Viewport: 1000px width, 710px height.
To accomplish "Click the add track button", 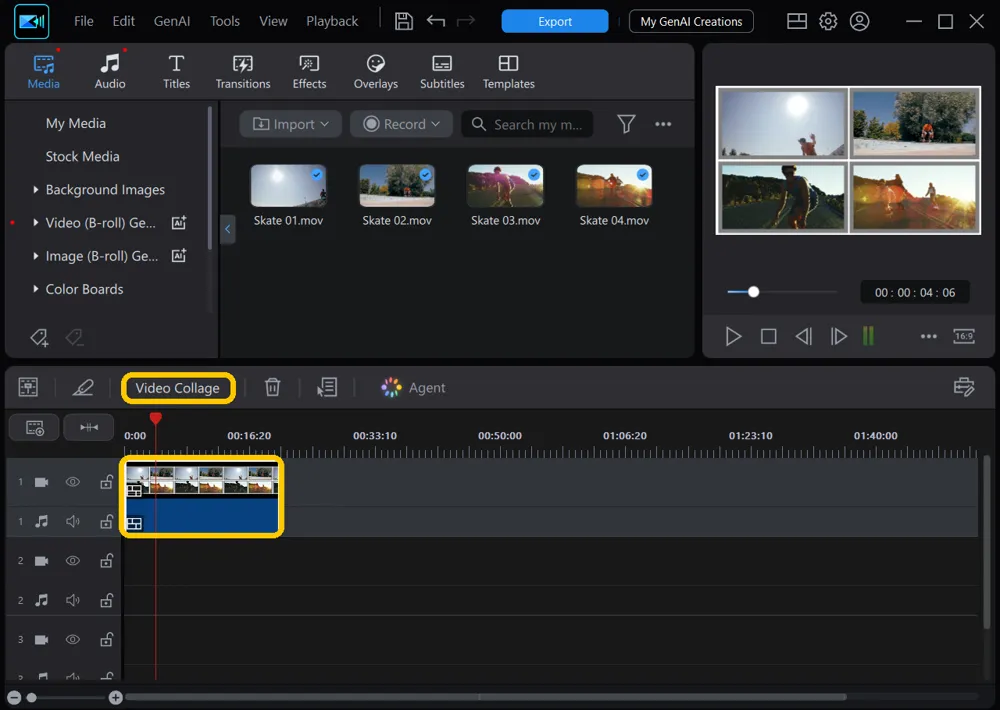I will (x=34, y=427).
